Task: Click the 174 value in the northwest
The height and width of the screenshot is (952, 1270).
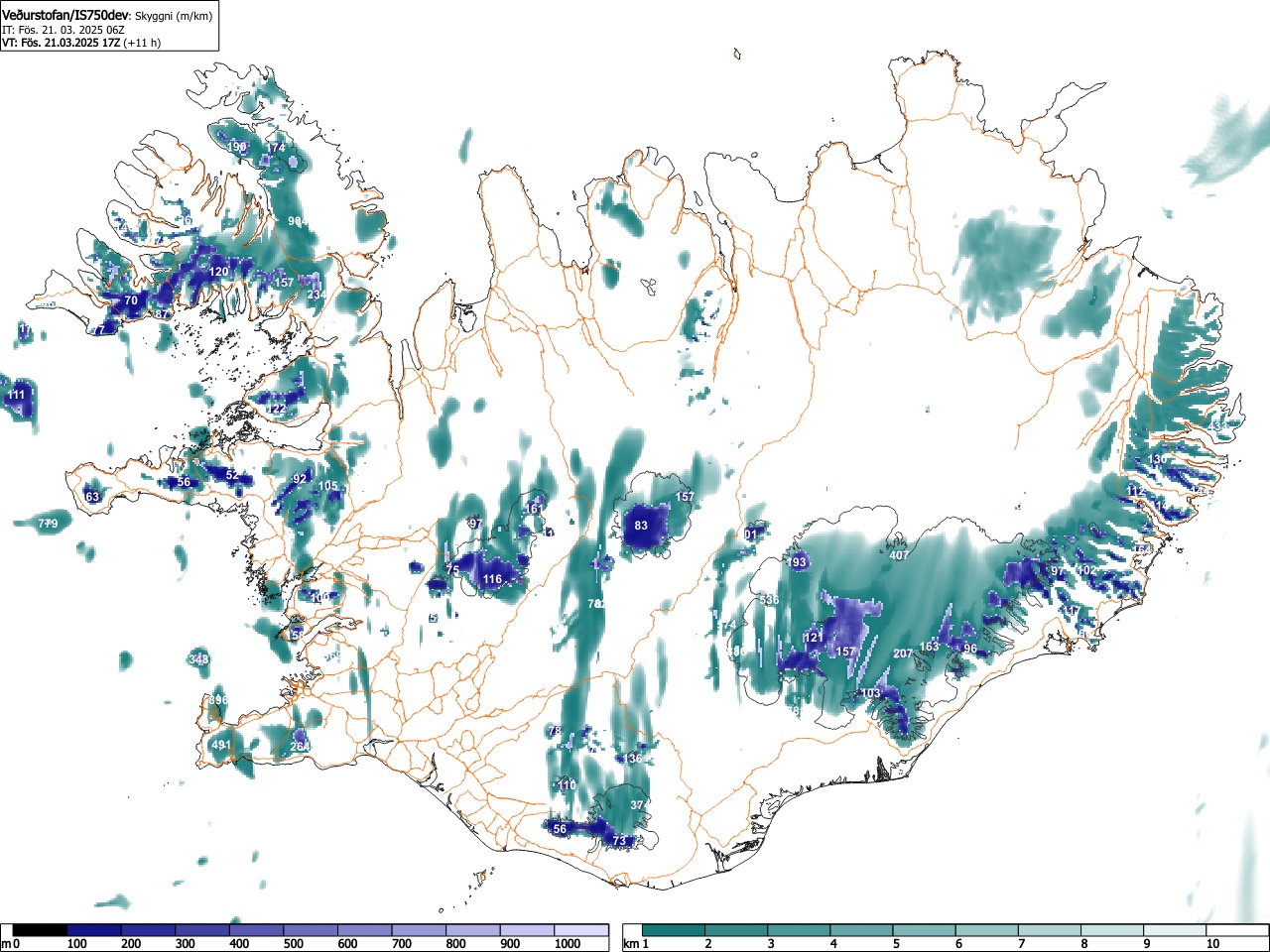Action: 276,148
